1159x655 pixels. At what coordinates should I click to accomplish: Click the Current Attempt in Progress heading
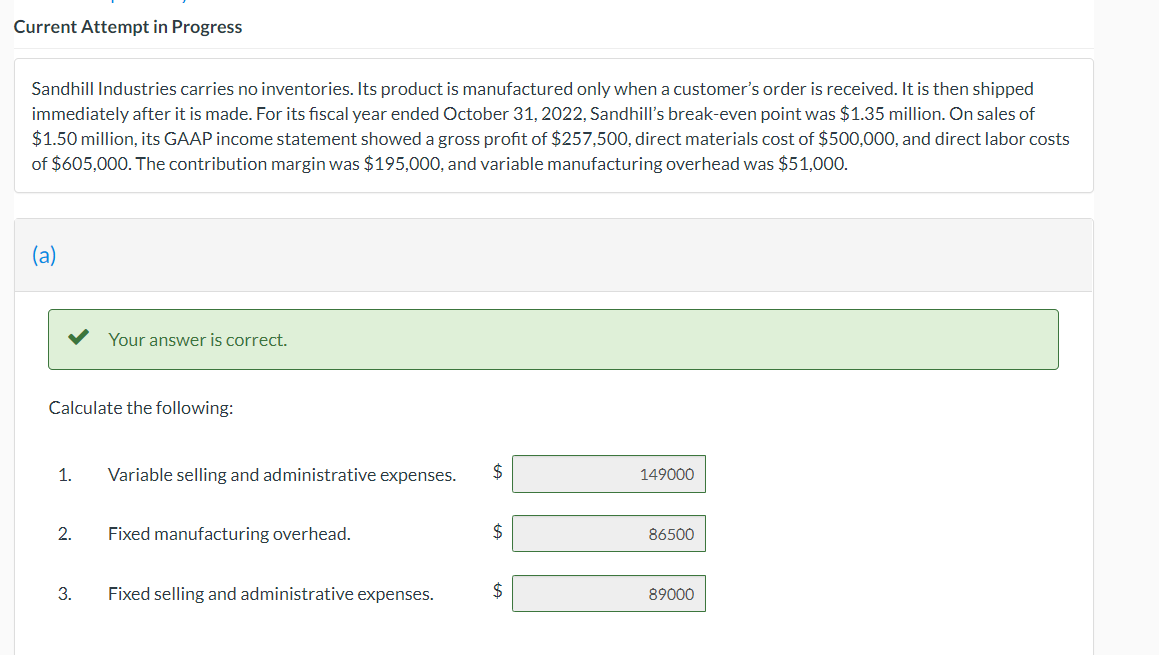(x=128, y=27)
